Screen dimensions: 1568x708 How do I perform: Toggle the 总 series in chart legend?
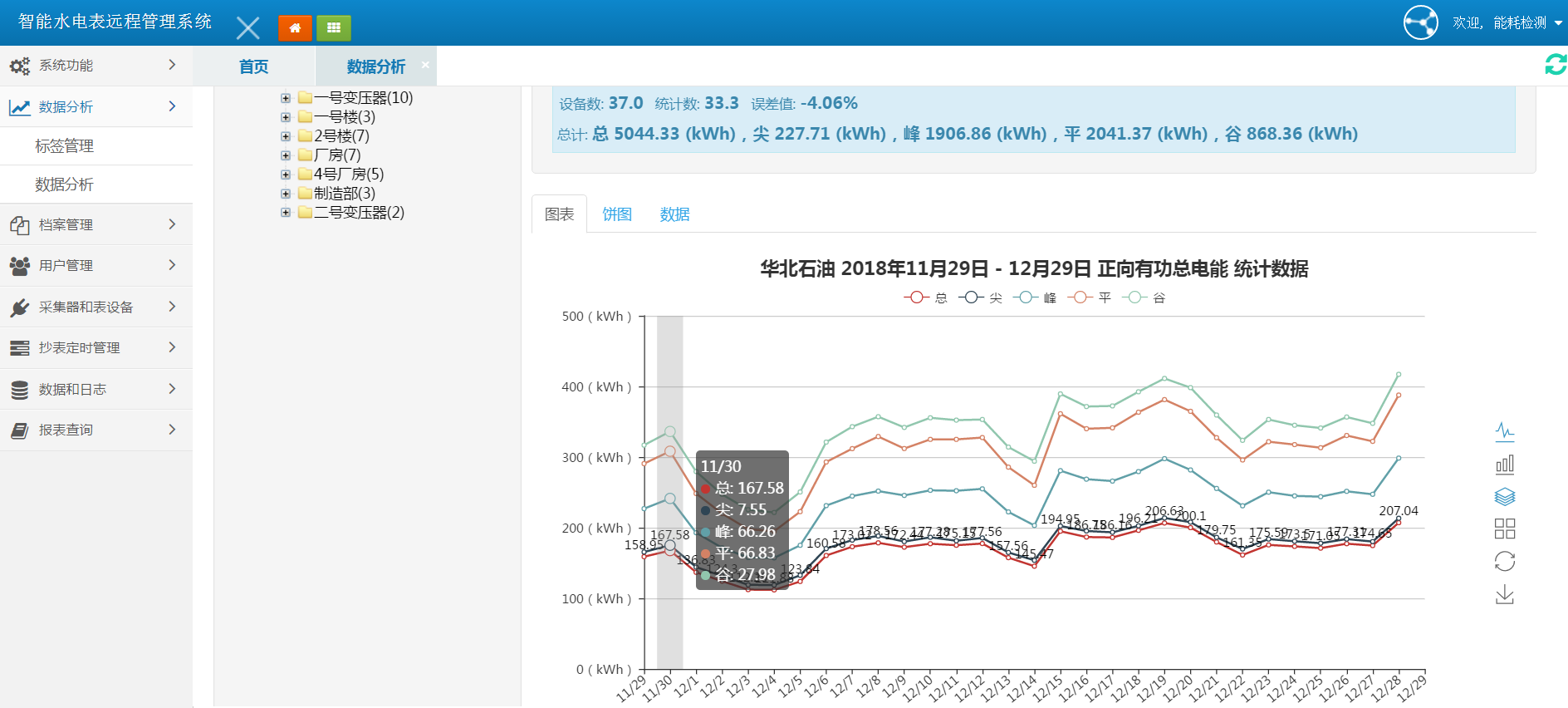[925, 297]
